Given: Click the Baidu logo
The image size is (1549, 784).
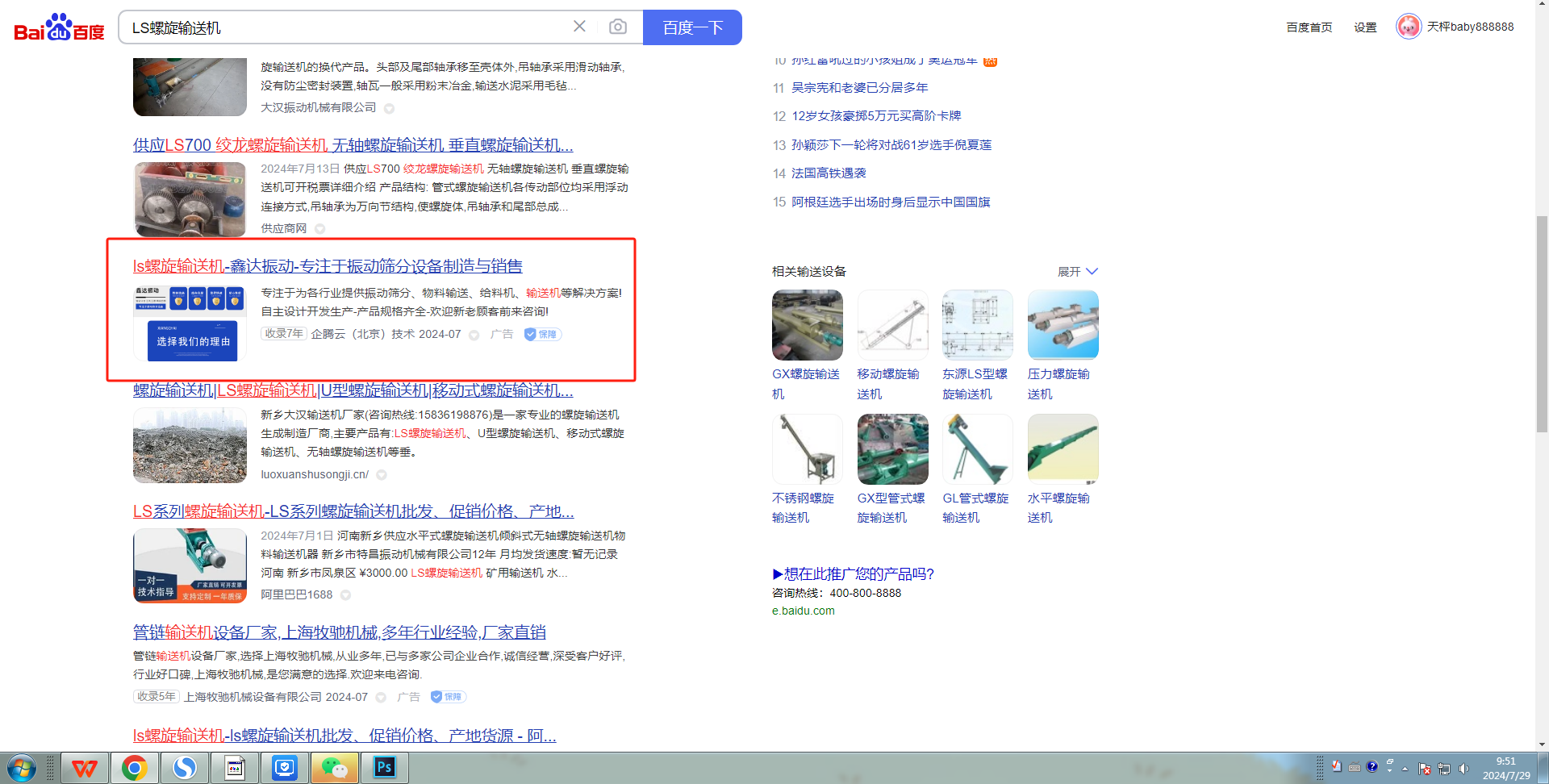Looking at the screenshot, I should click(x=60, y=27).
